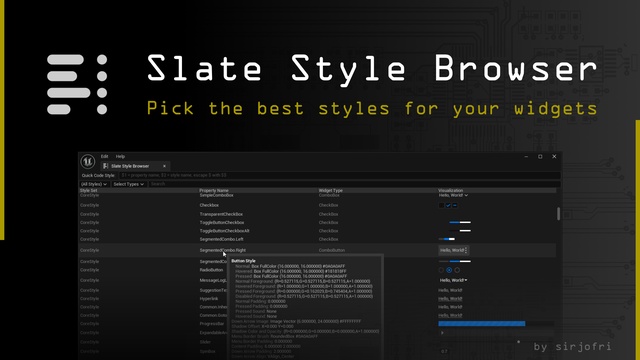This screenshot has height=360, width=640.
Task: Toggle the ToggleButtonCheckbox visualization
Action: [460, 222]
